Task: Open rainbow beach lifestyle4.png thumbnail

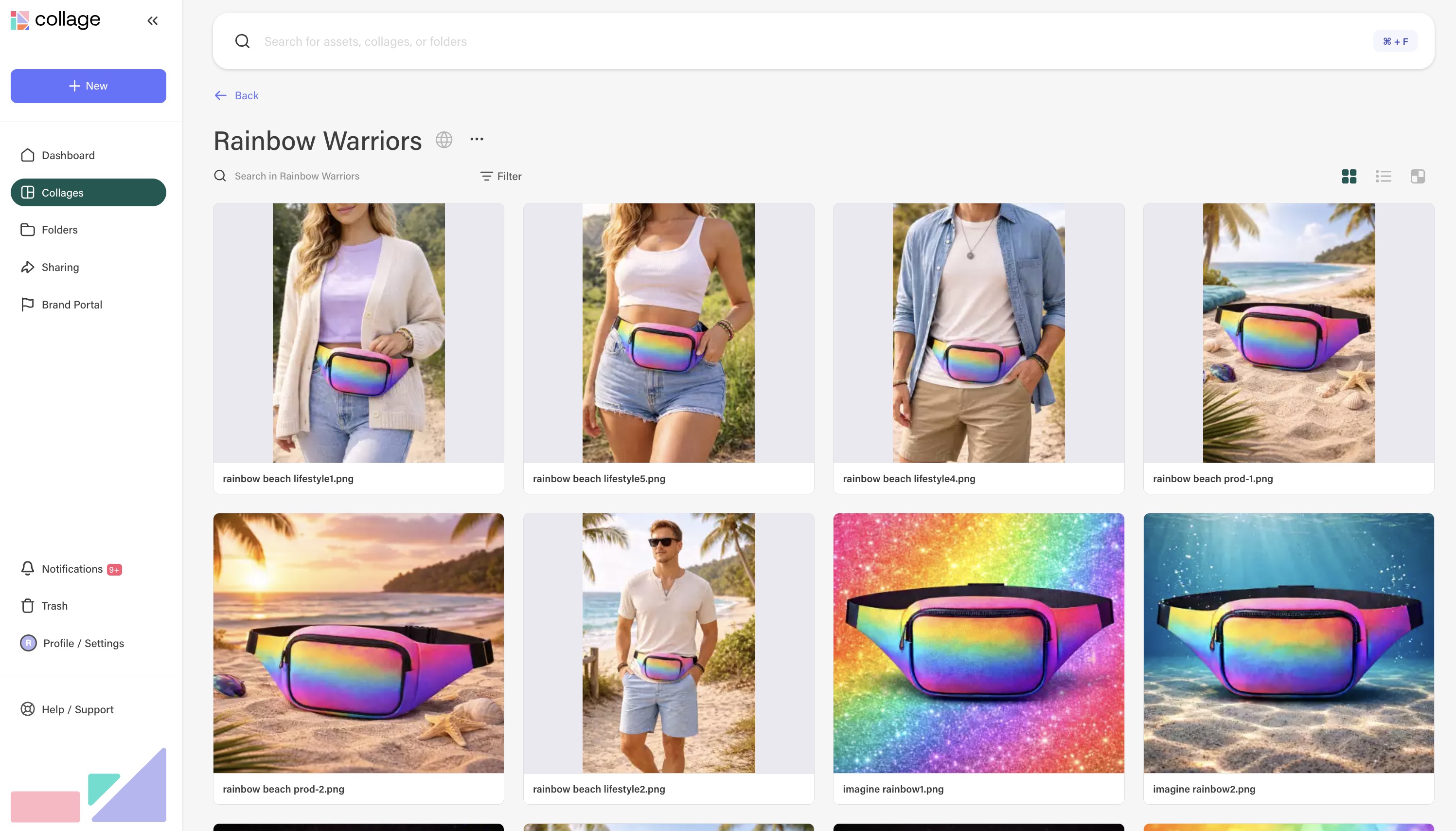Action: coord(978,333)
